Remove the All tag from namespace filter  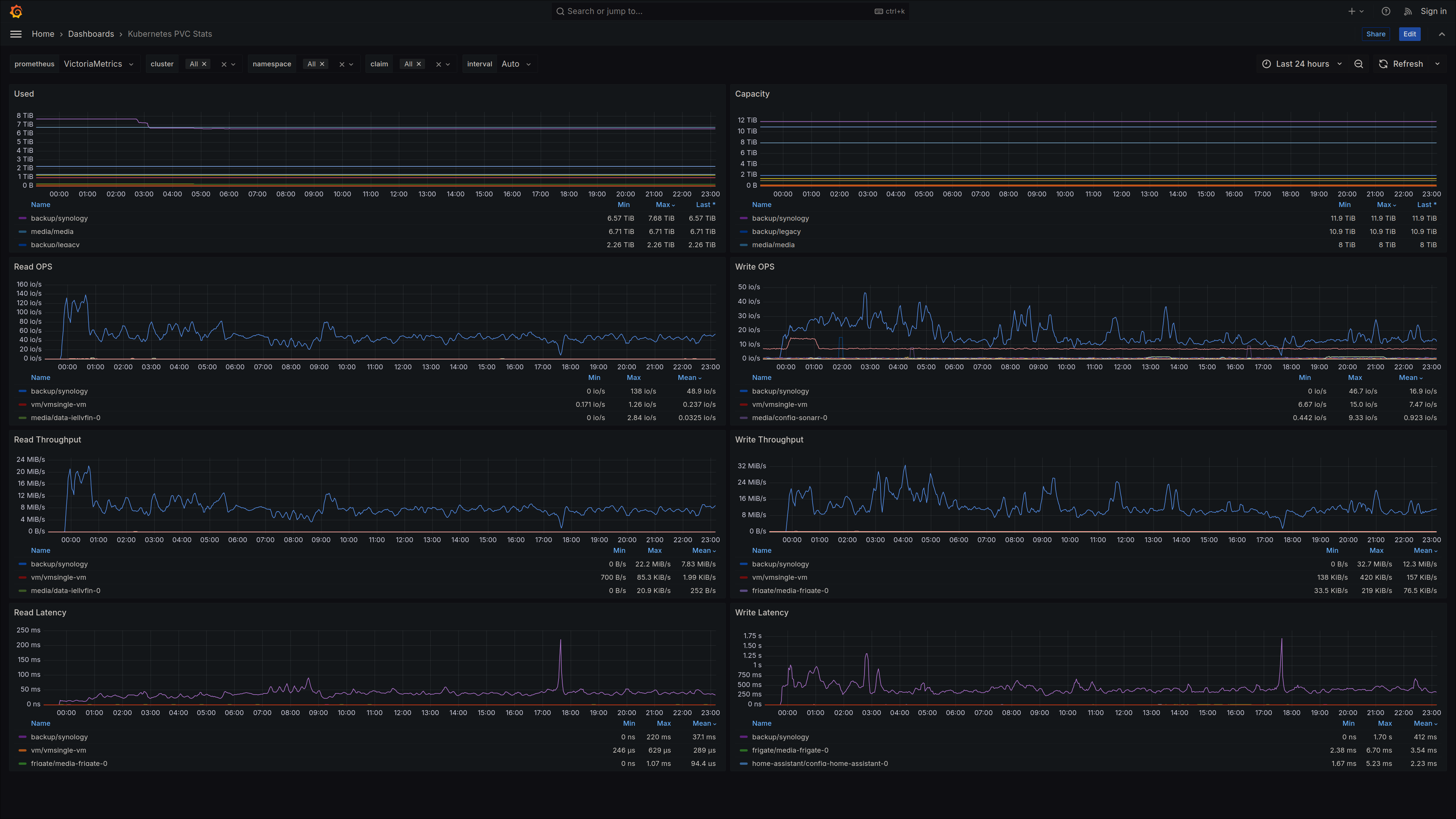click(x=322, y=64)
